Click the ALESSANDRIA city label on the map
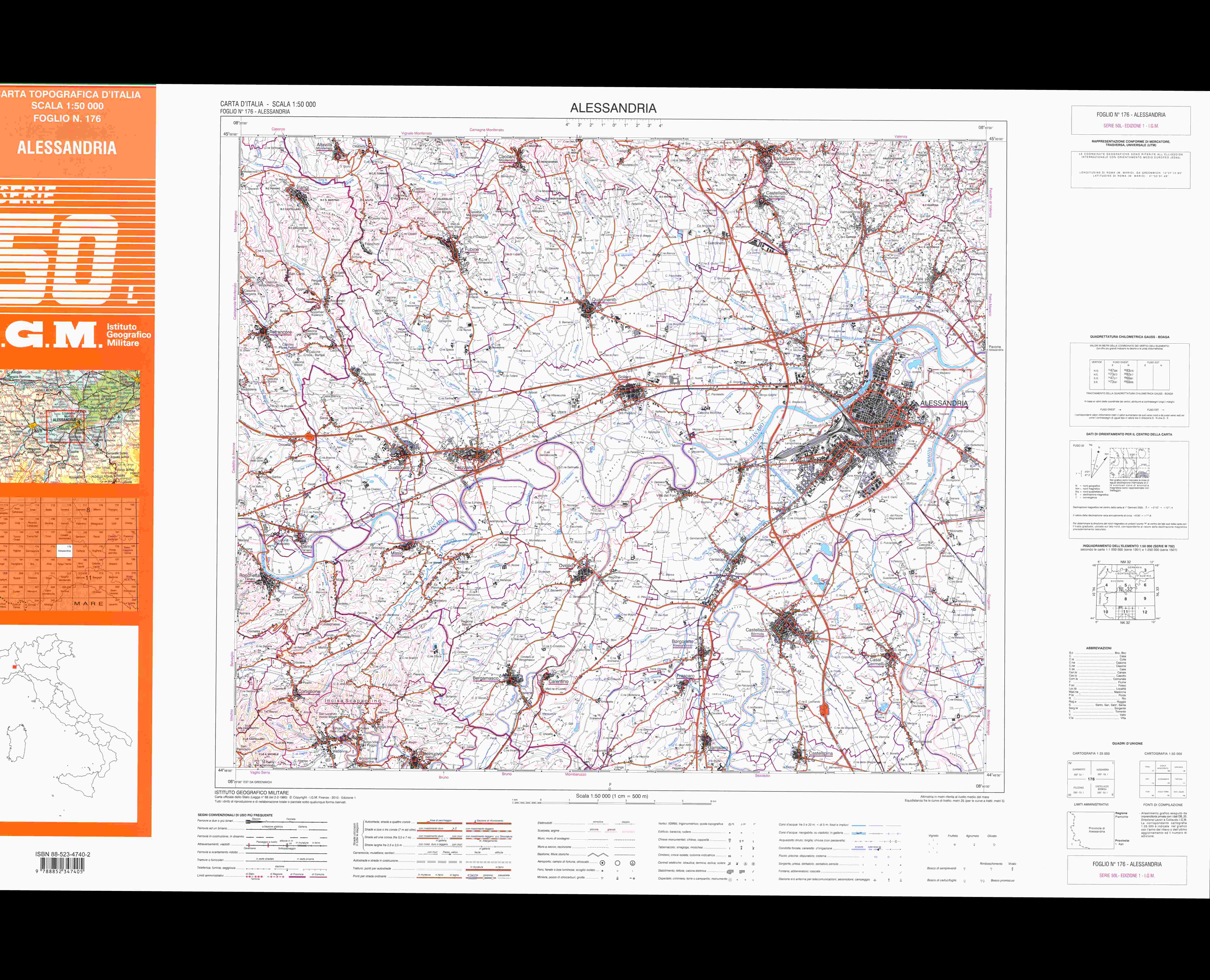Screen dimensions: 1210x980 coord(944,403)
